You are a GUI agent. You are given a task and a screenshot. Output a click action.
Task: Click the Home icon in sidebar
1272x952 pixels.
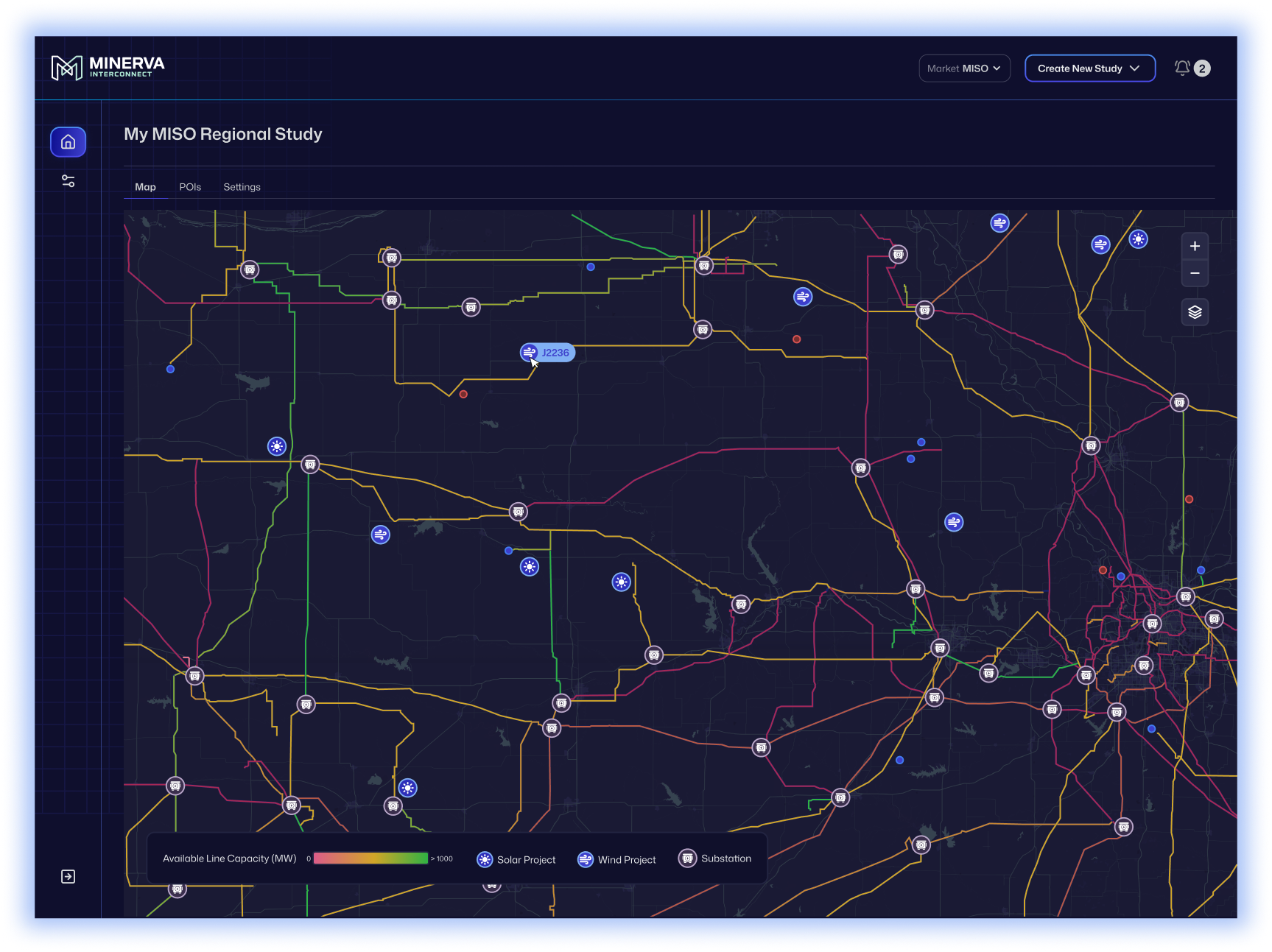point(68,142)
